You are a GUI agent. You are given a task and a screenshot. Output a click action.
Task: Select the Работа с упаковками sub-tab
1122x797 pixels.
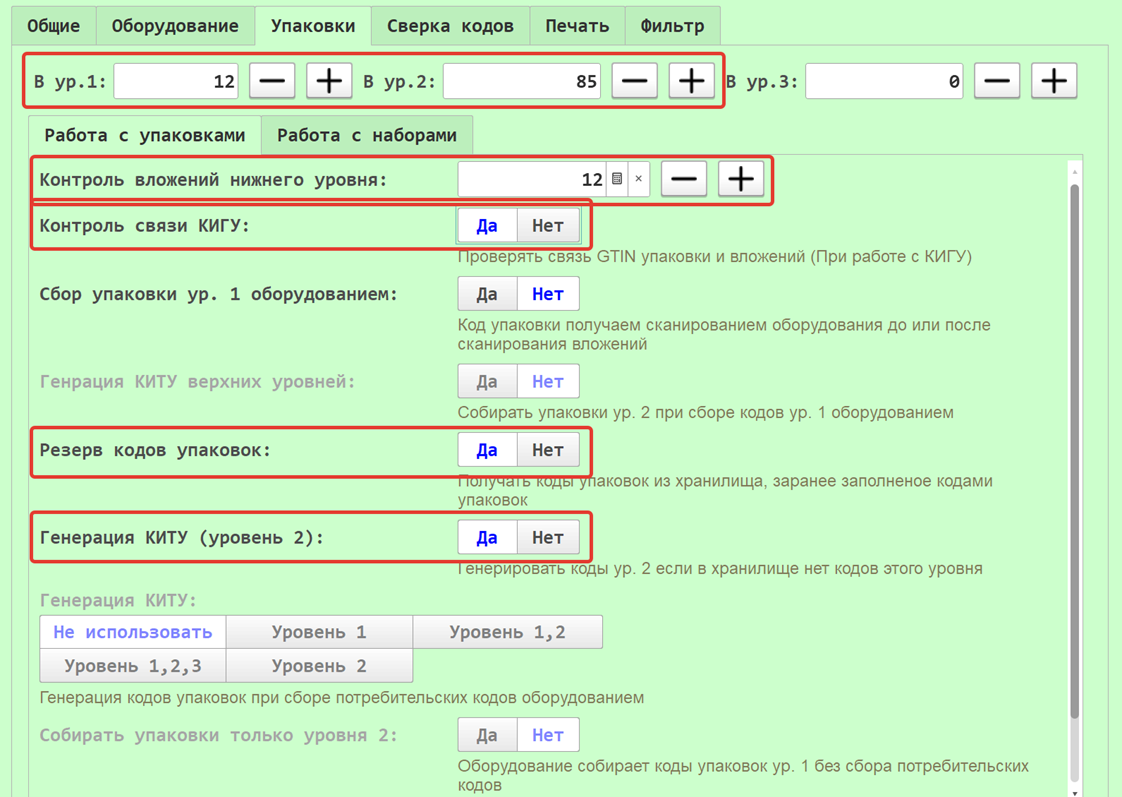145,135
